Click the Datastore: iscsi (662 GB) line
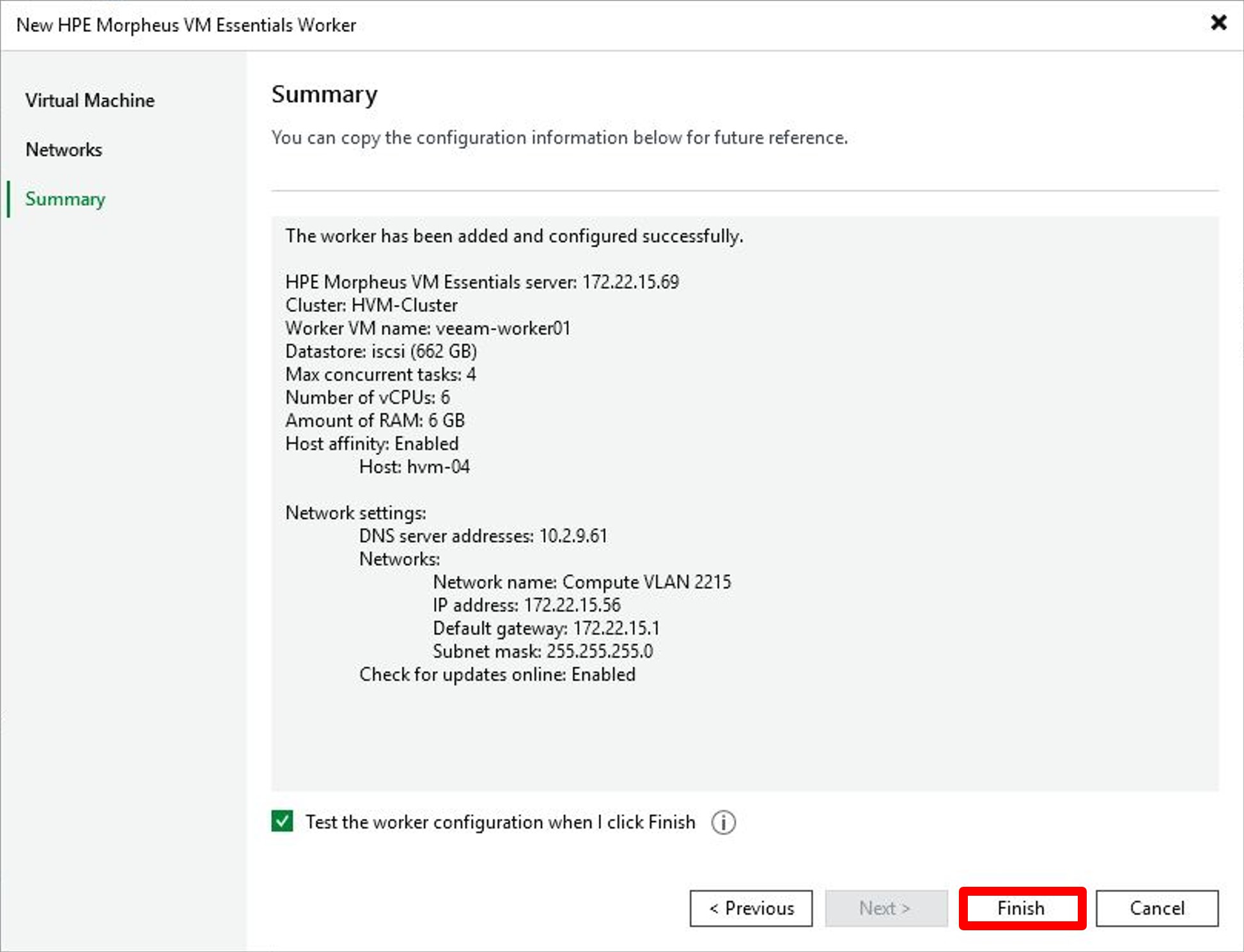 [x=382, y=351]
